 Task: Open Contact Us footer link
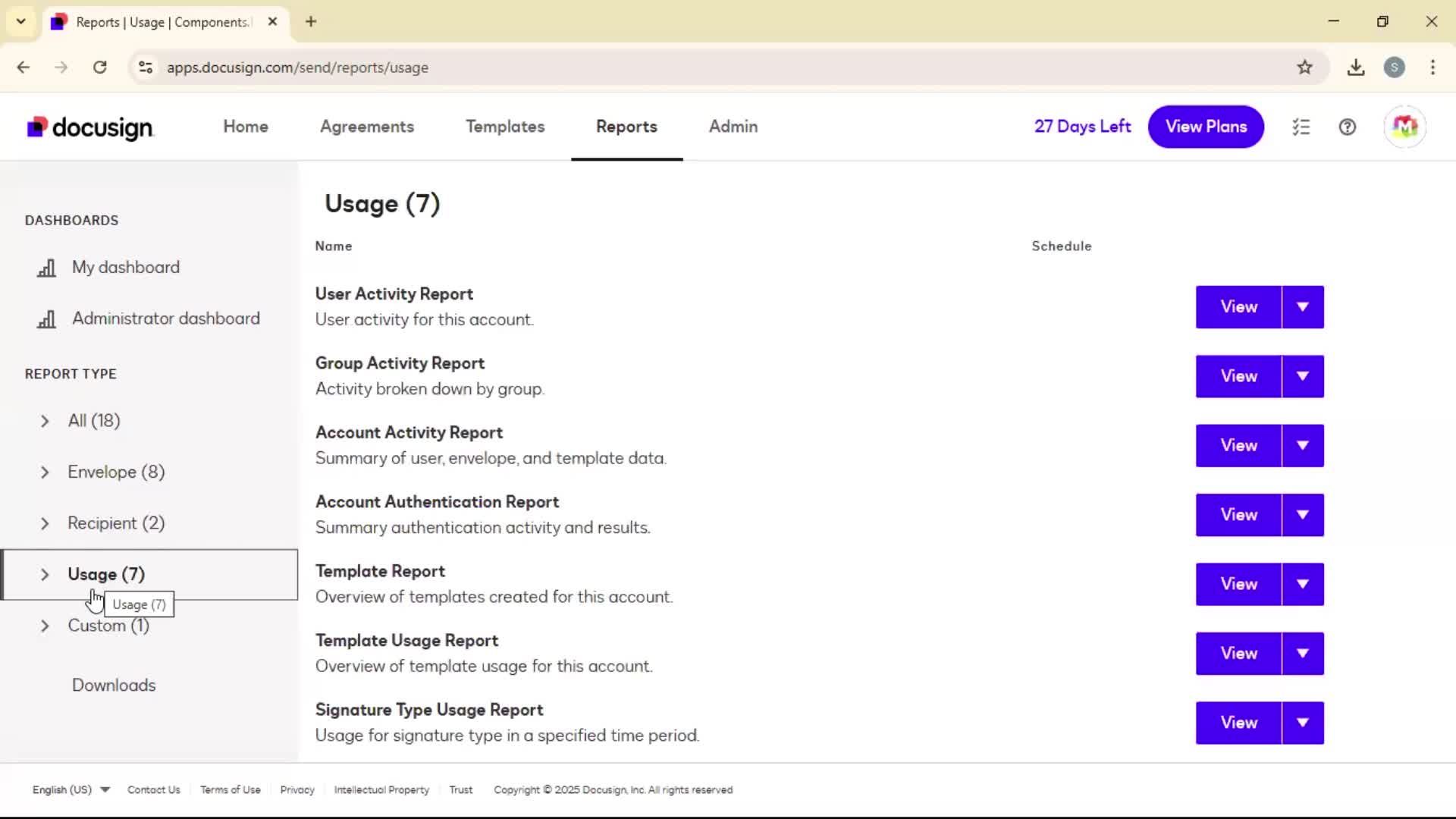(x=154, y=789)
